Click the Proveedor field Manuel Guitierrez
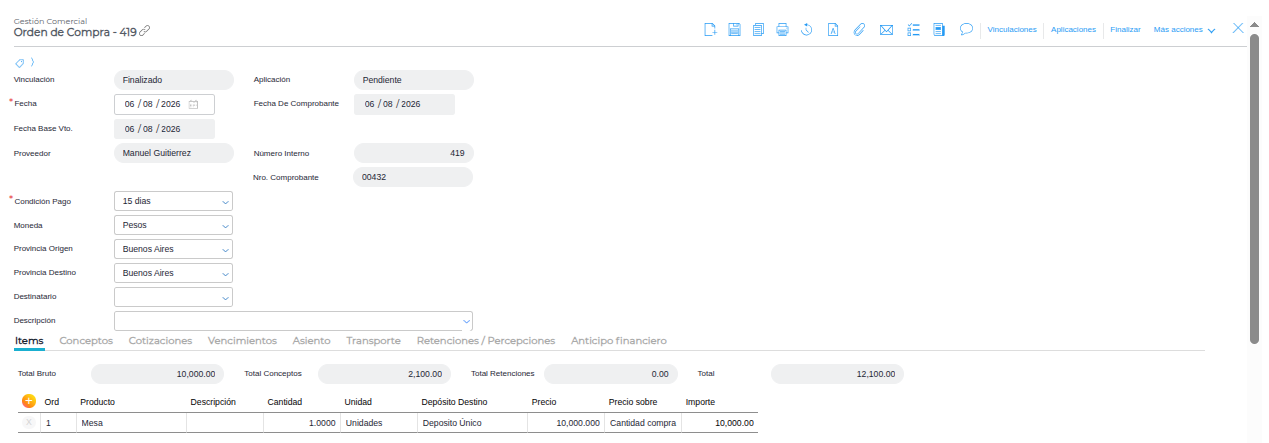The image size is (1269, 443). [173, 153]
